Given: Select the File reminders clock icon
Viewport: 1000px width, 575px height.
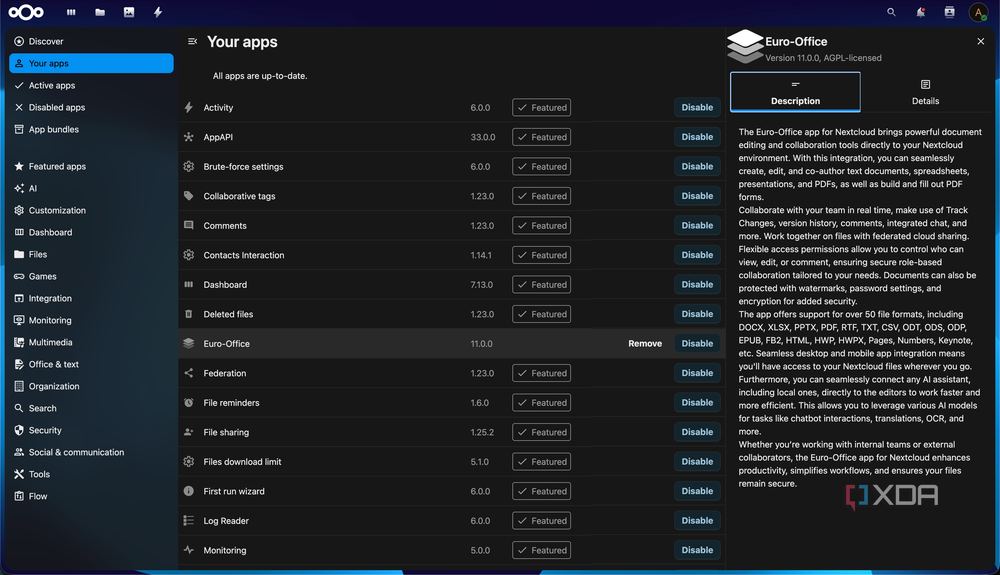Looking at the screenshot, I should (x=189, y=402).
